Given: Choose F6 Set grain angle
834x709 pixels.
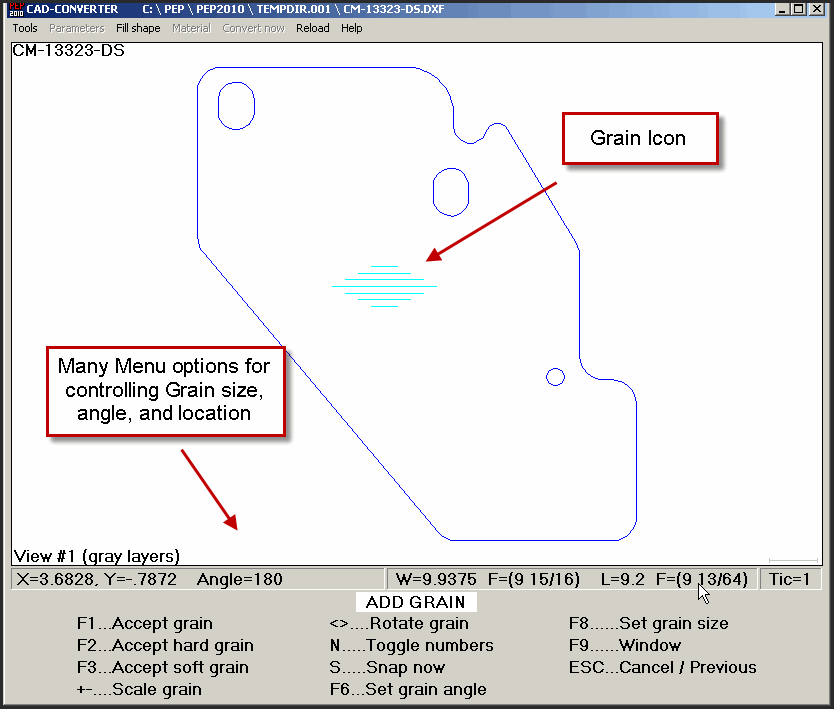Looking at the screenshot, I should pyautogui.click(x=408, y=689).
